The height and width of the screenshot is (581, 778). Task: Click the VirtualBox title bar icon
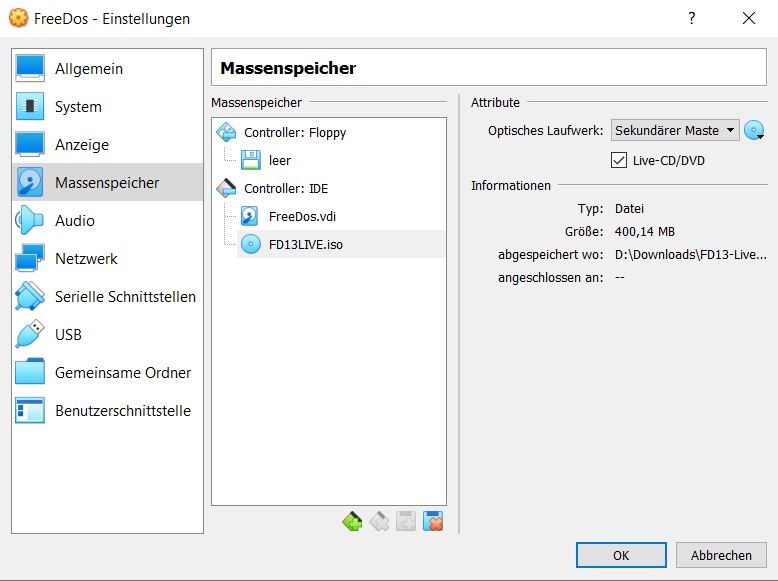(19, 18)
